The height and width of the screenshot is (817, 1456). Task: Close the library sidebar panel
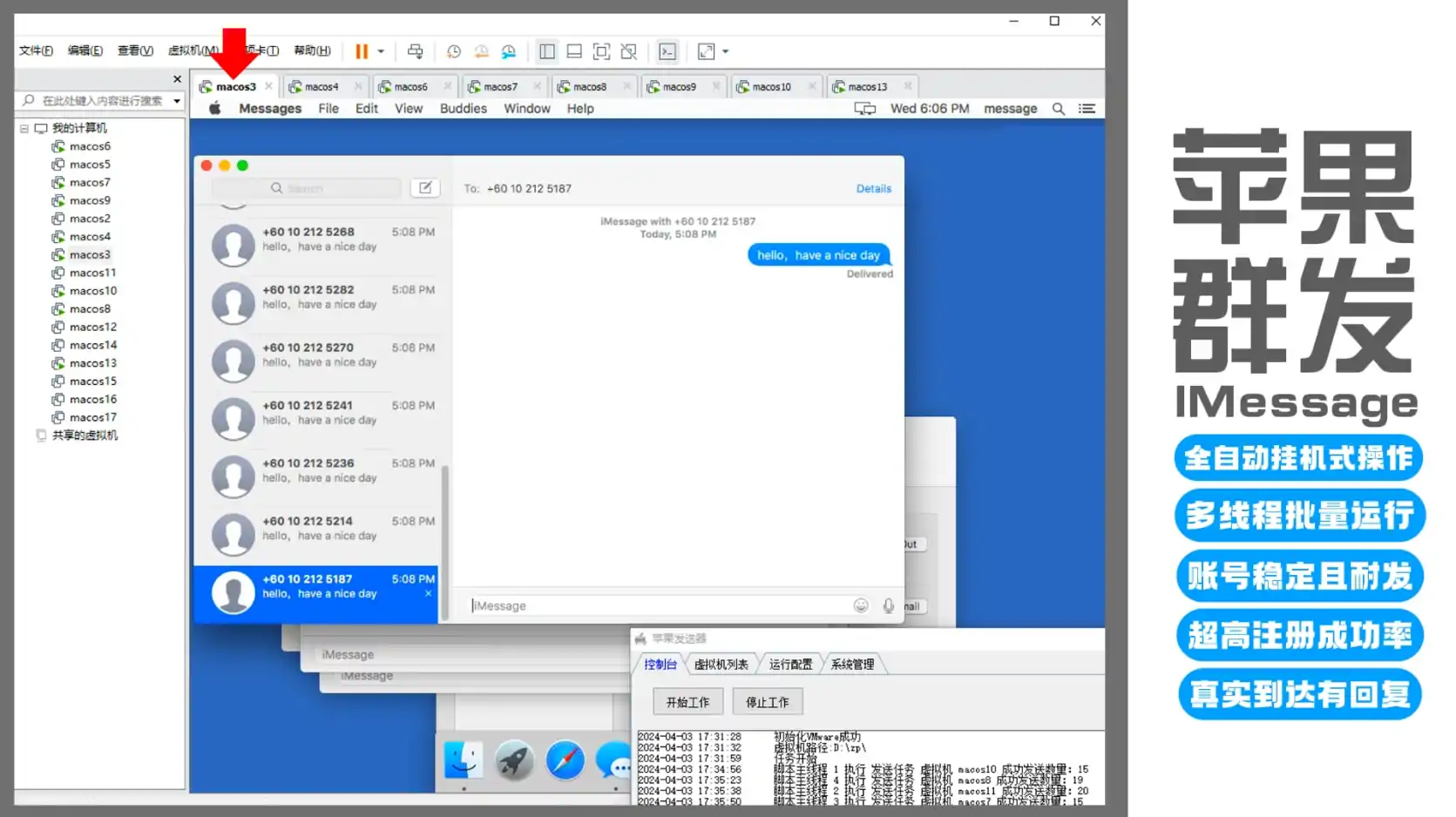coord(178,79)
